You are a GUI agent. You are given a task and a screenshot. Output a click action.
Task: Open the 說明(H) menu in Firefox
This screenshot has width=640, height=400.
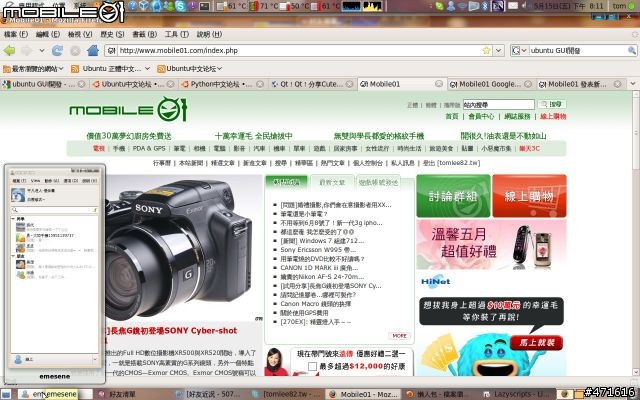(x=209, y=34)
